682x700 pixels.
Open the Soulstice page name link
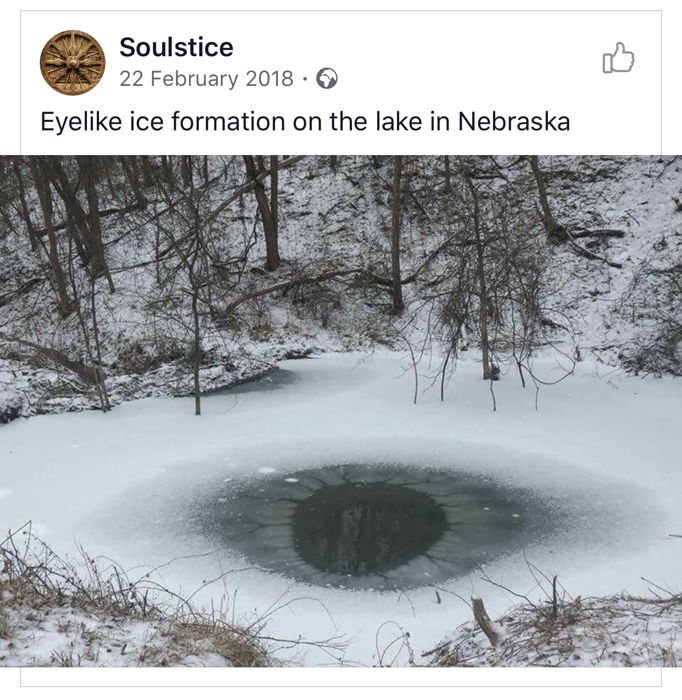tap(176, 47)
